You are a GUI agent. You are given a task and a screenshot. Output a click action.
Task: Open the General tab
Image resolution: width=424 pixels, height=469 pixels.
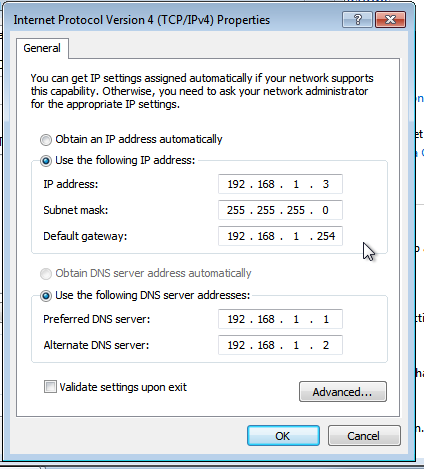pyautogui.click(x=42, y=48)
